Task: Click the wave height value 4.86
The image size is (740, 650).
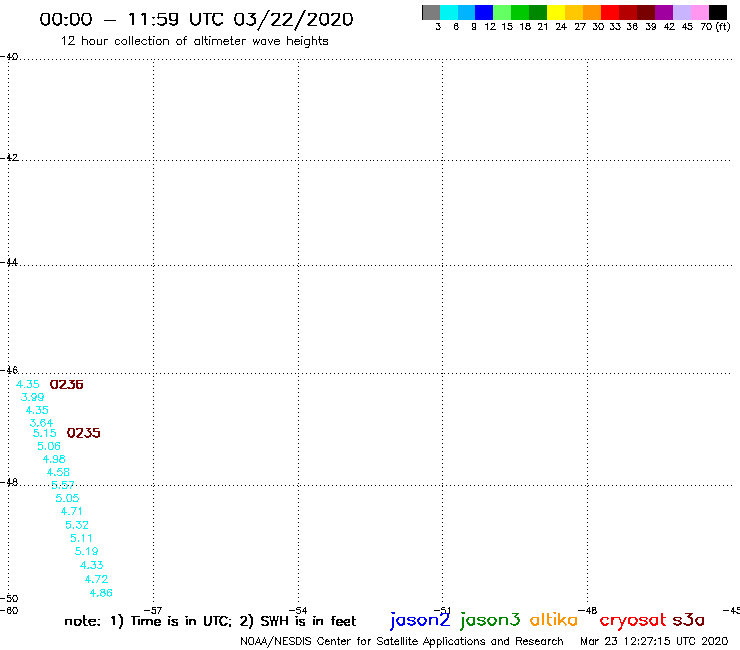Action: click(101, 593)
